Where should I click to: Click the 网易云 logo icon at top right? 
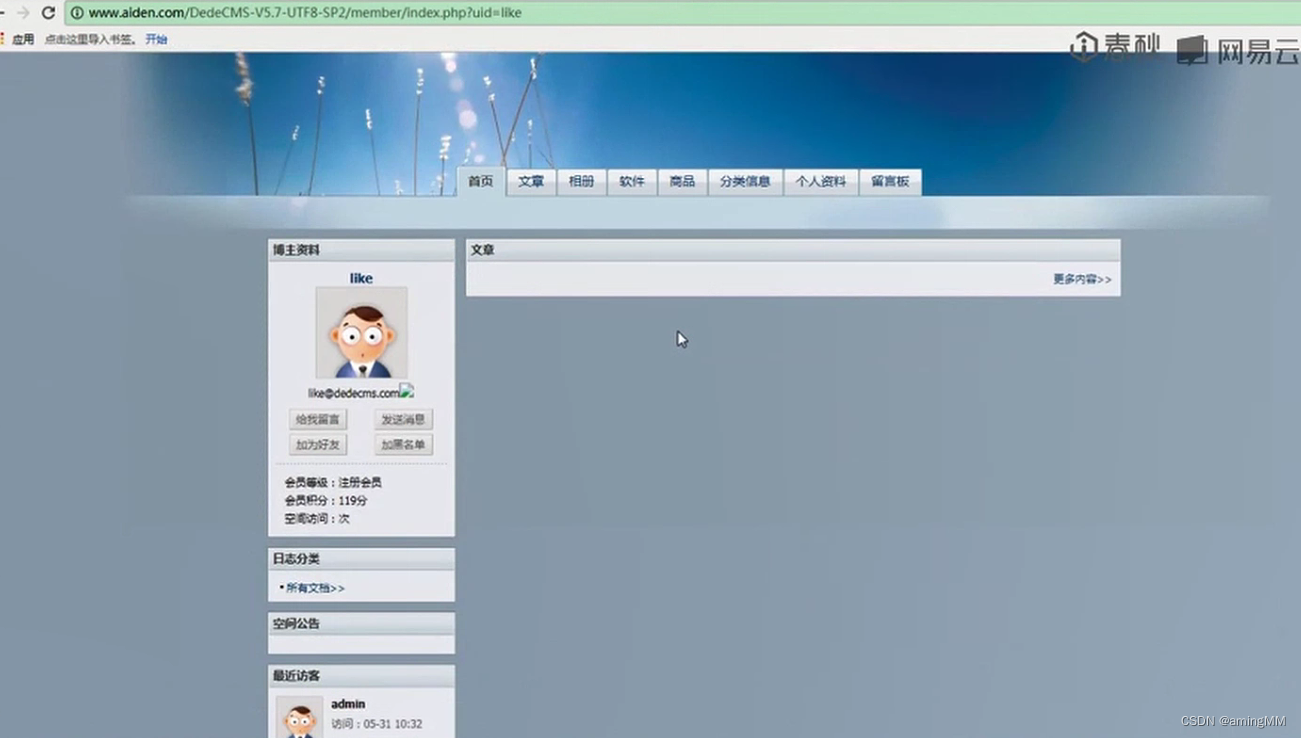coord(1192,46)
